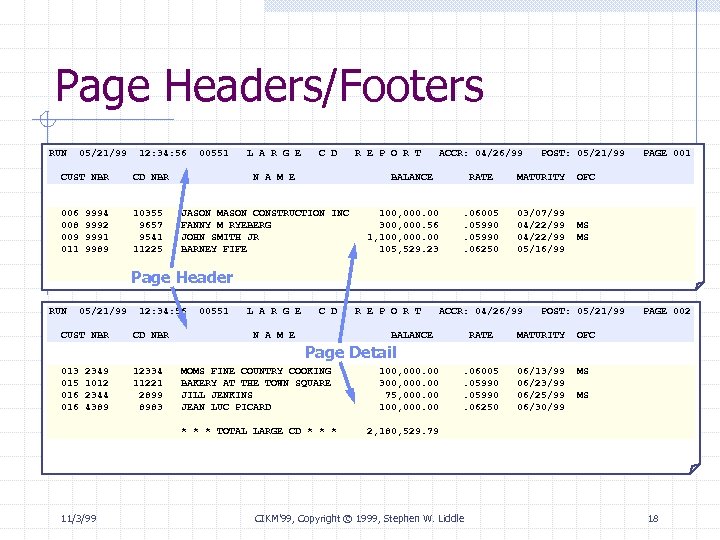
Task: Click 'N A M E' column header on PAGE 002 report
Action: 274,335
